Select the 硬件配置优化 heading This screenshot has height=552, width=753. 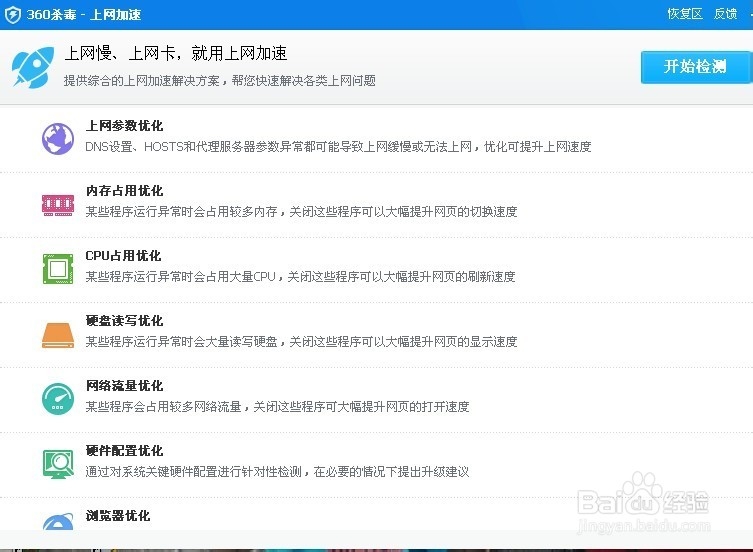(x=124, y=451)
